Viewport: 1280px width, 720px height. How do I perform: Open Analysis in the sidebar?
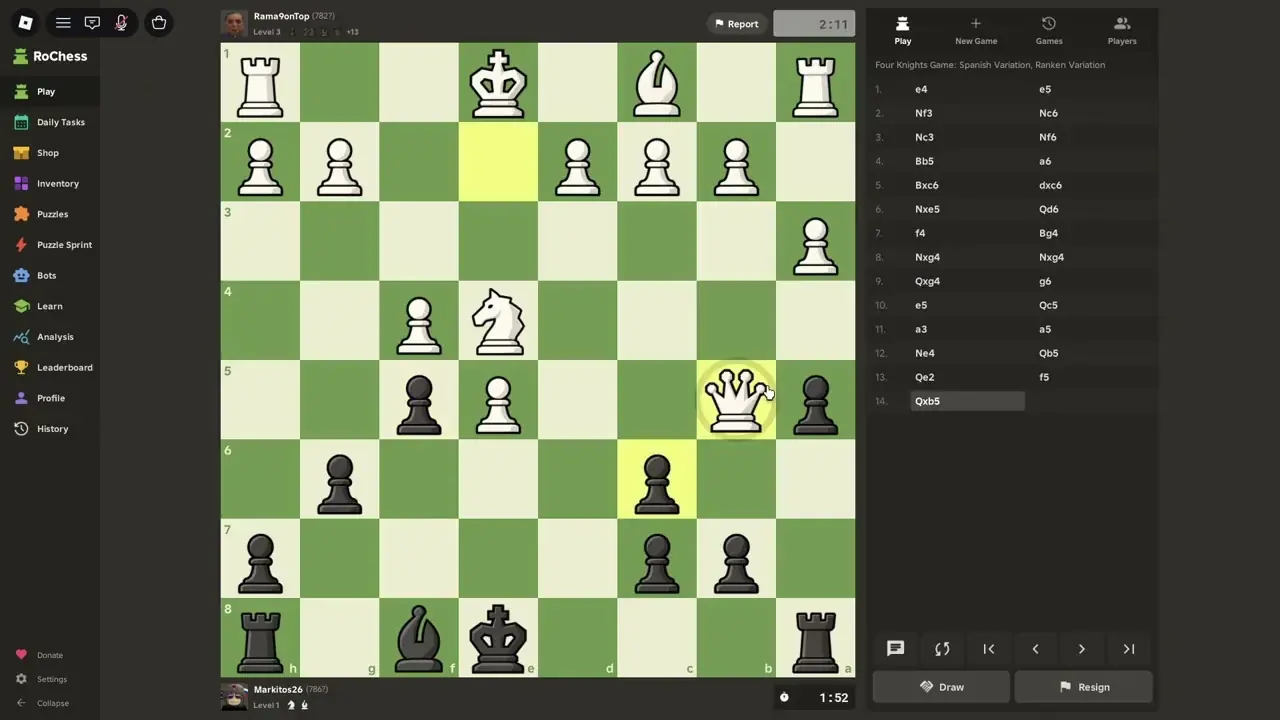pyautogui.click(x=50, y=337)
